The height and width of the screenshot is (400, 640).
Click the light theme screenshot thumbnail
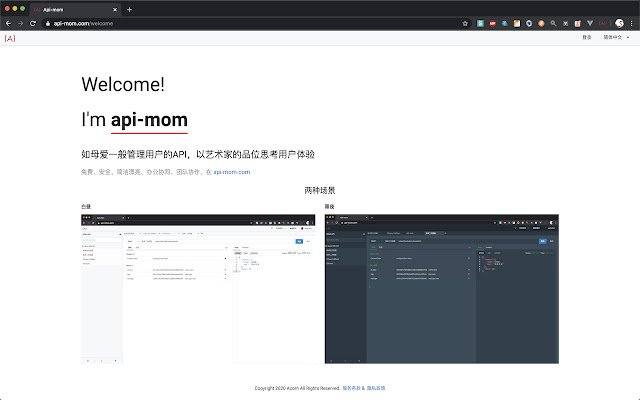(198, 289)
